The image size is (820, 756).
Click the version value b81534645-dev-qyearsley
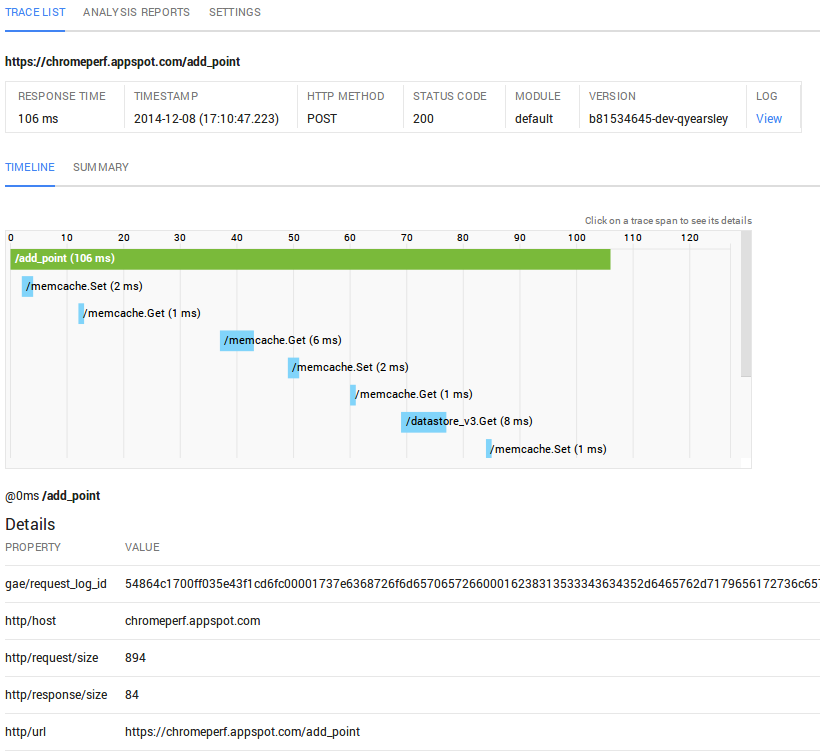click(658, 119)
